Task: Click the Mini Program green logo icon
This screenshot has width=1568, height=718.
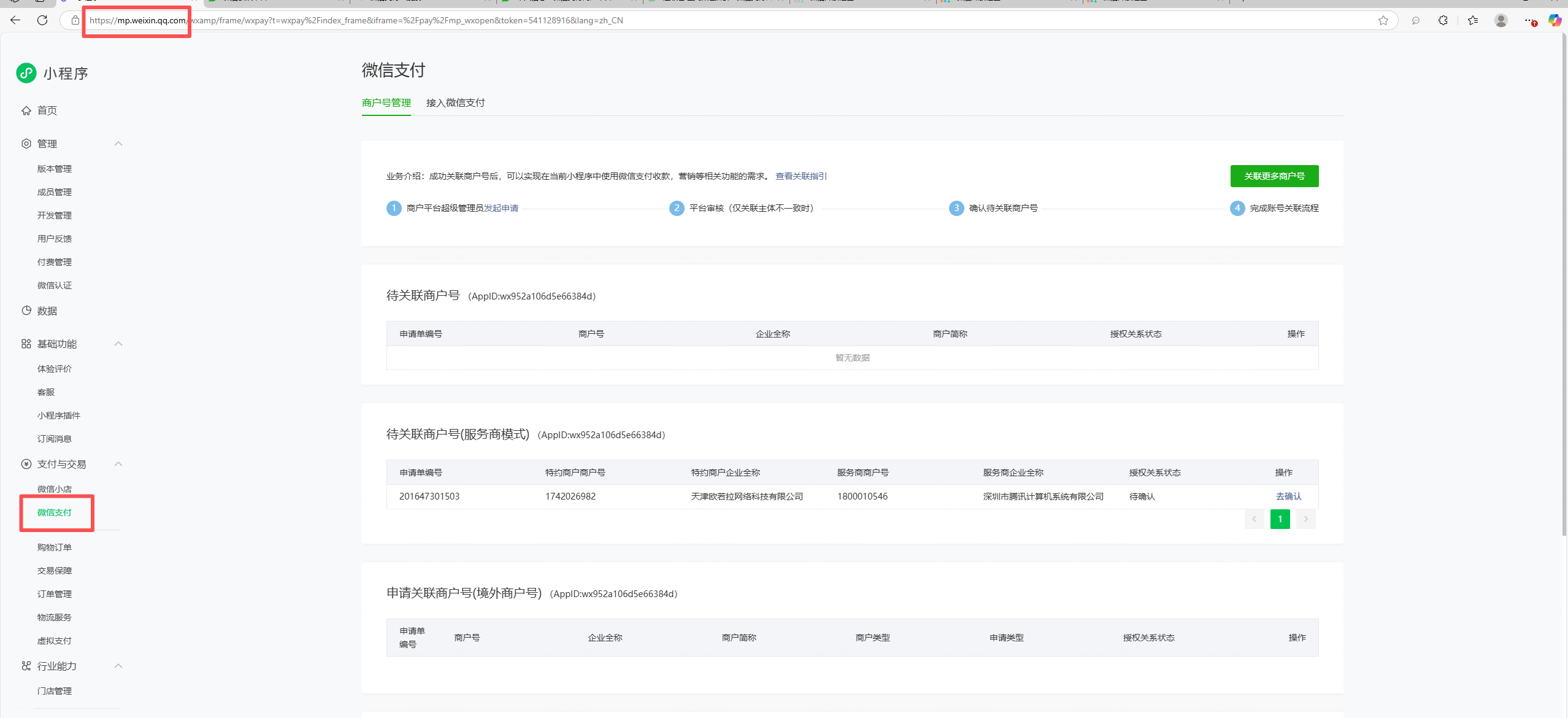Action: point(26,73)
